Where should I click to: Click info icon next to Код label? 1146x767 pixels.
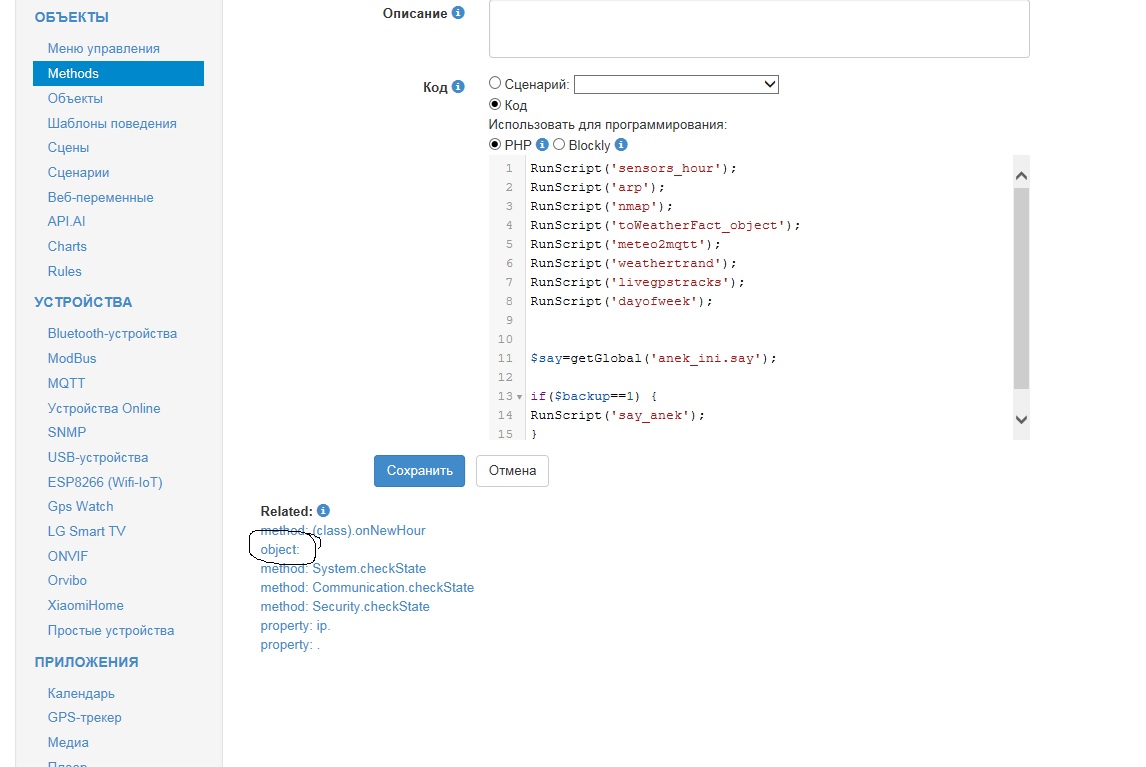(458, 87)
